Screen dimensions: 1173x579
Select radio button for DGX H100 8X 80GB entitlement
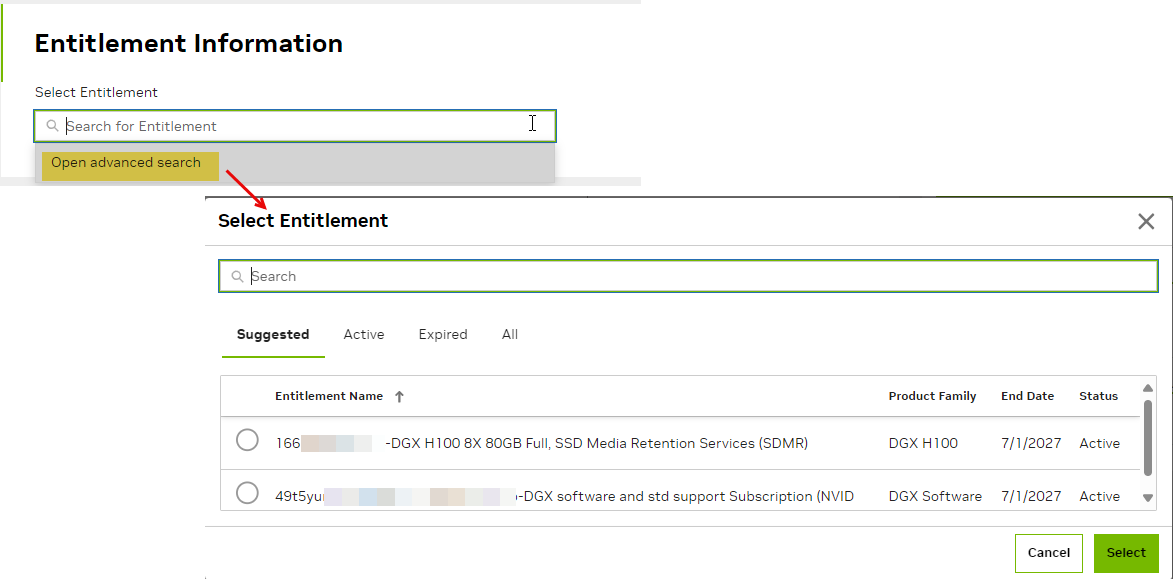coord(248,440)
